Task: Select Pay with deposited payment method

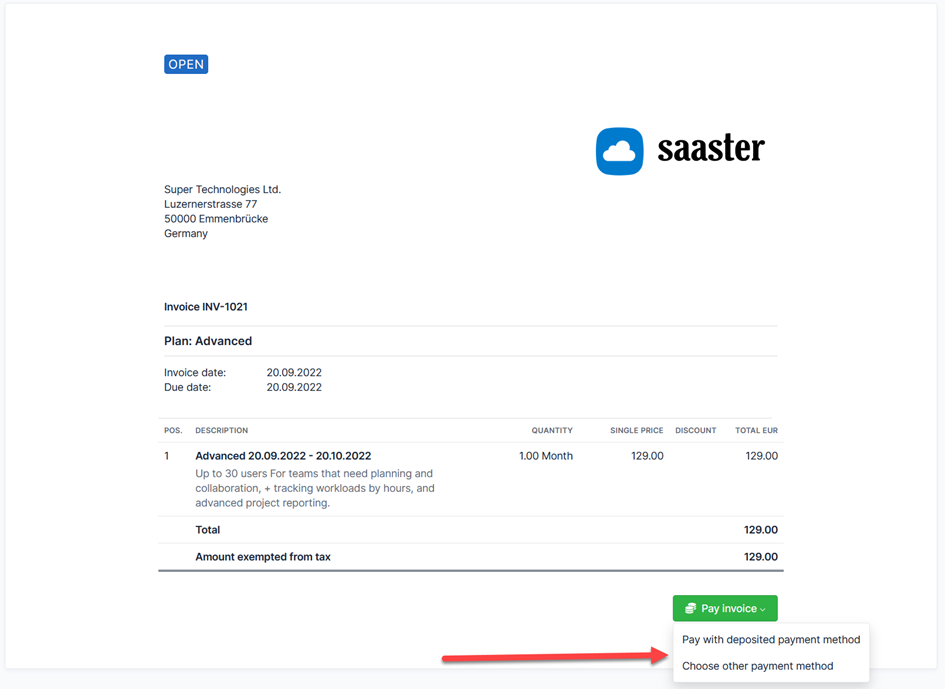Action: tap(770, 640)
